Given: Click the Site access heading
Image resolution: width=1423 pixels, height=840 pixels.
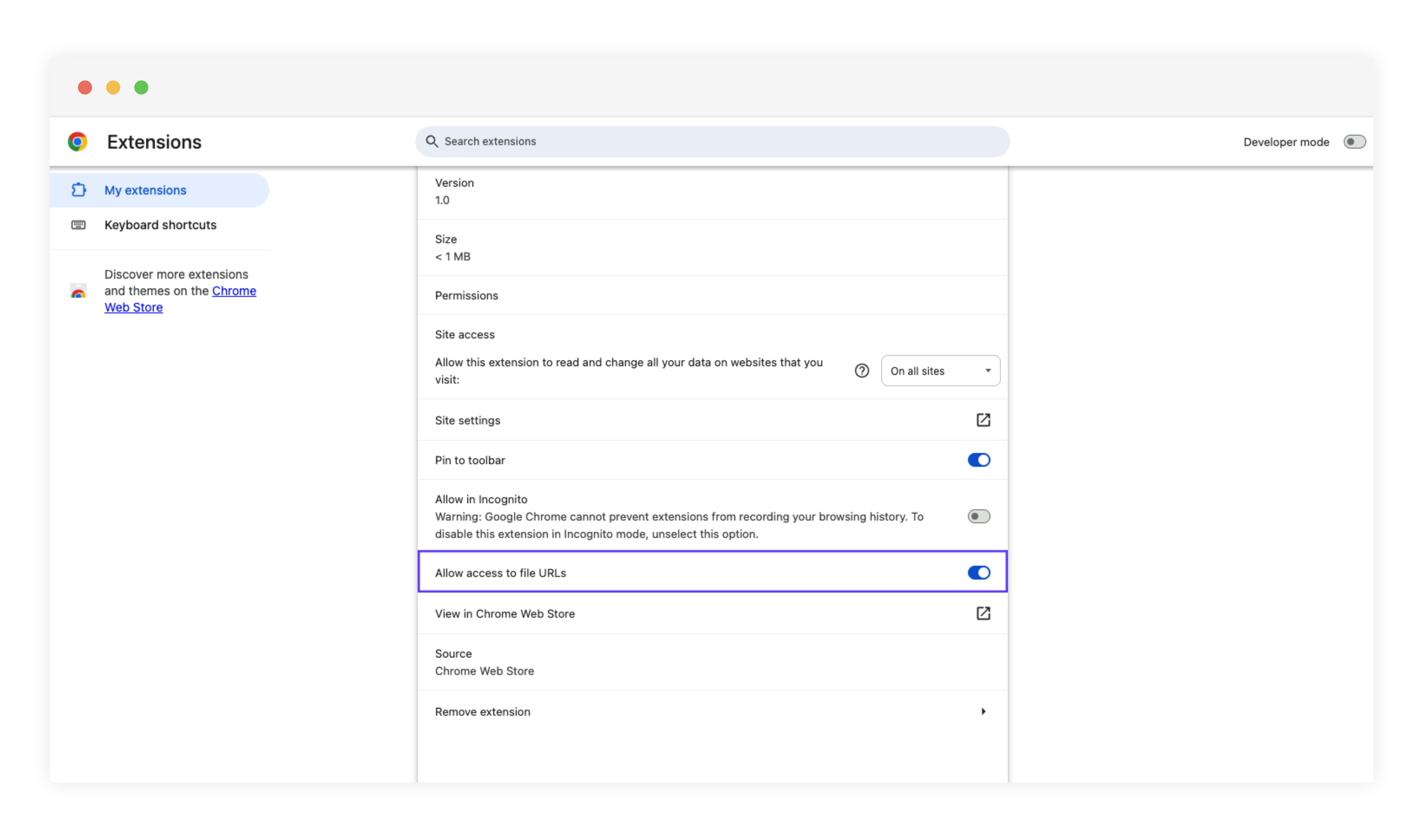Looking at the screenshot, I should [x=465, y=334].
